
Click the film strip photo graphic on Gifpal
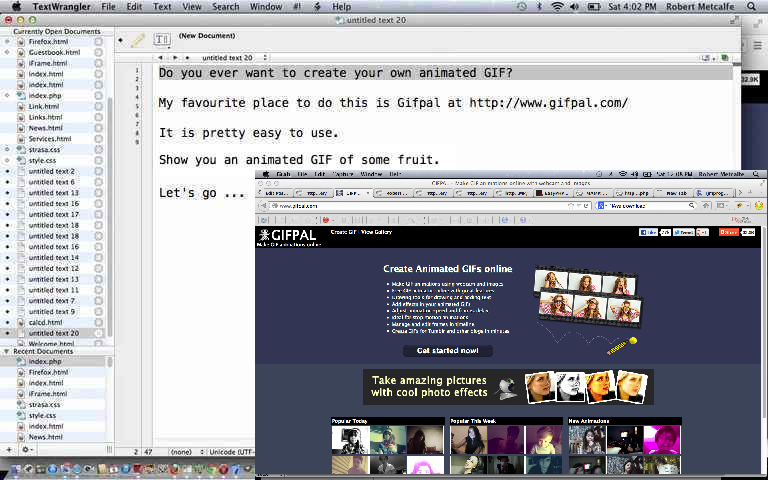click(x=588, y=296)
